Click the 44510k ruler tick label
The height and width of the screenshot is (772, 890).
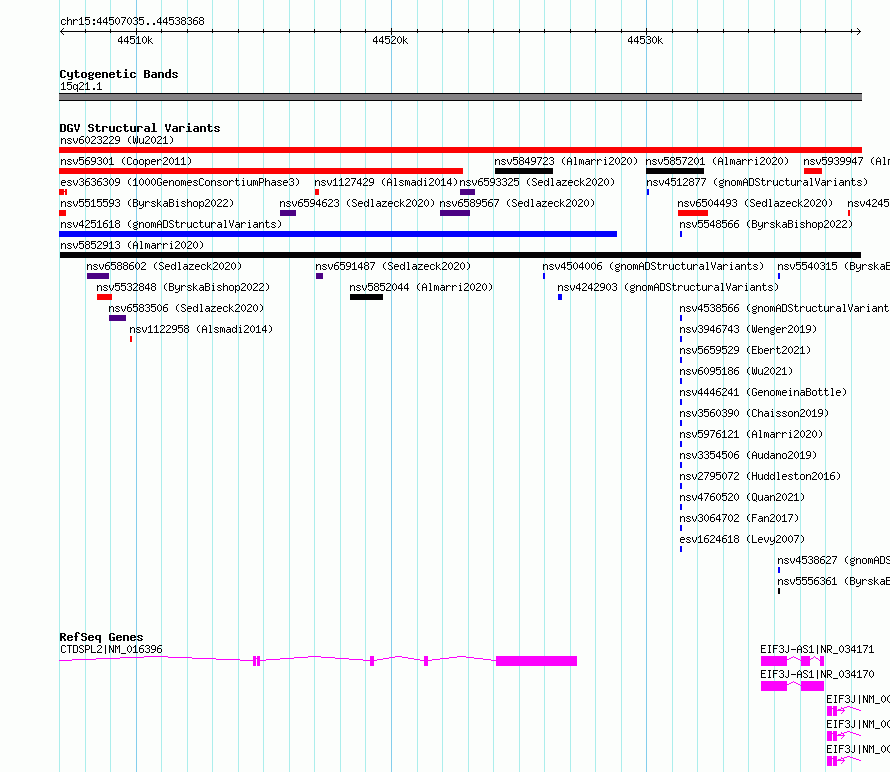135,40
